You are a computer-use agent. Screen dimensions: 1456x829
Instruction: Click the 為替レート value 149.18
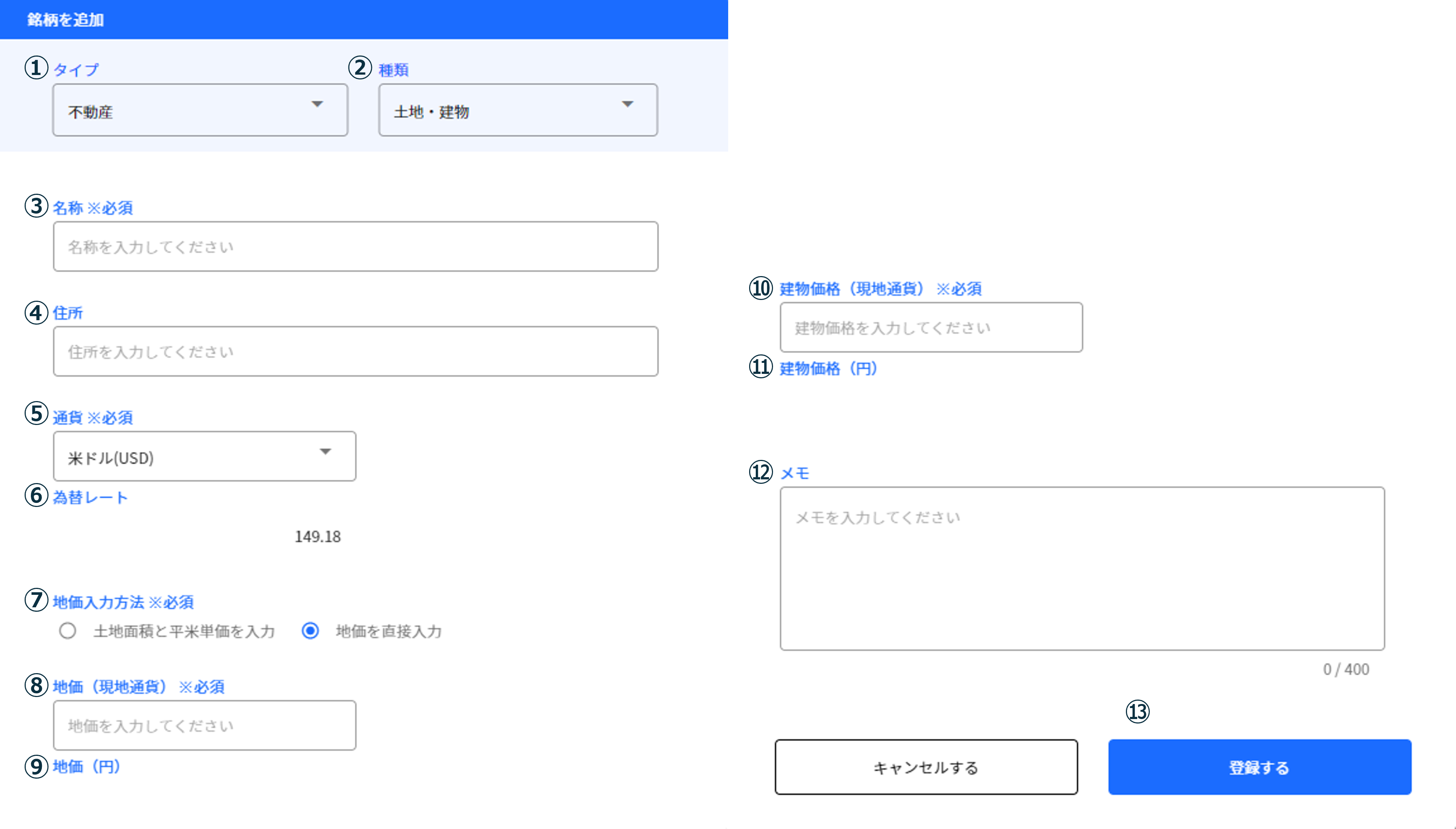coord(318,536)
